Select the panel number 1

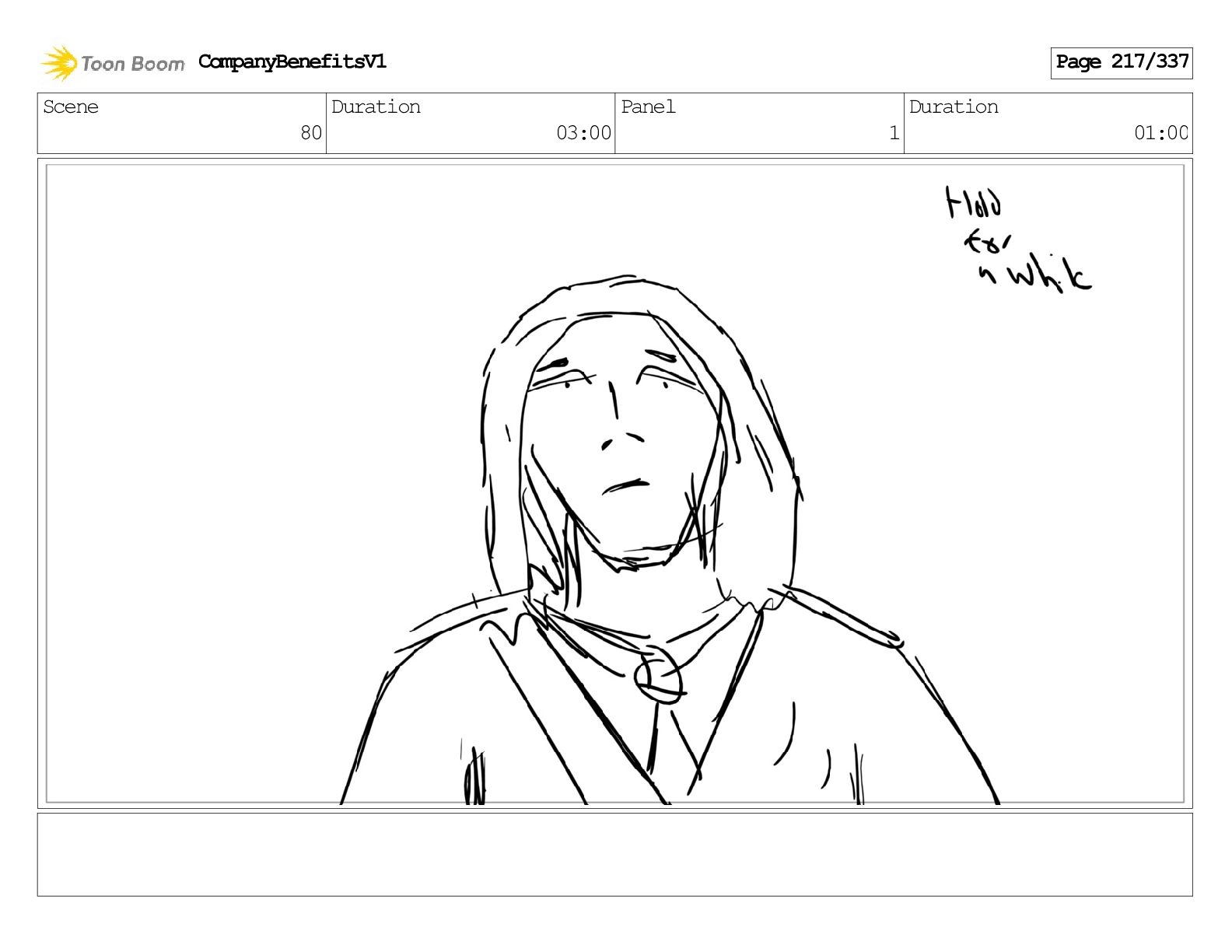click(894, 133)
